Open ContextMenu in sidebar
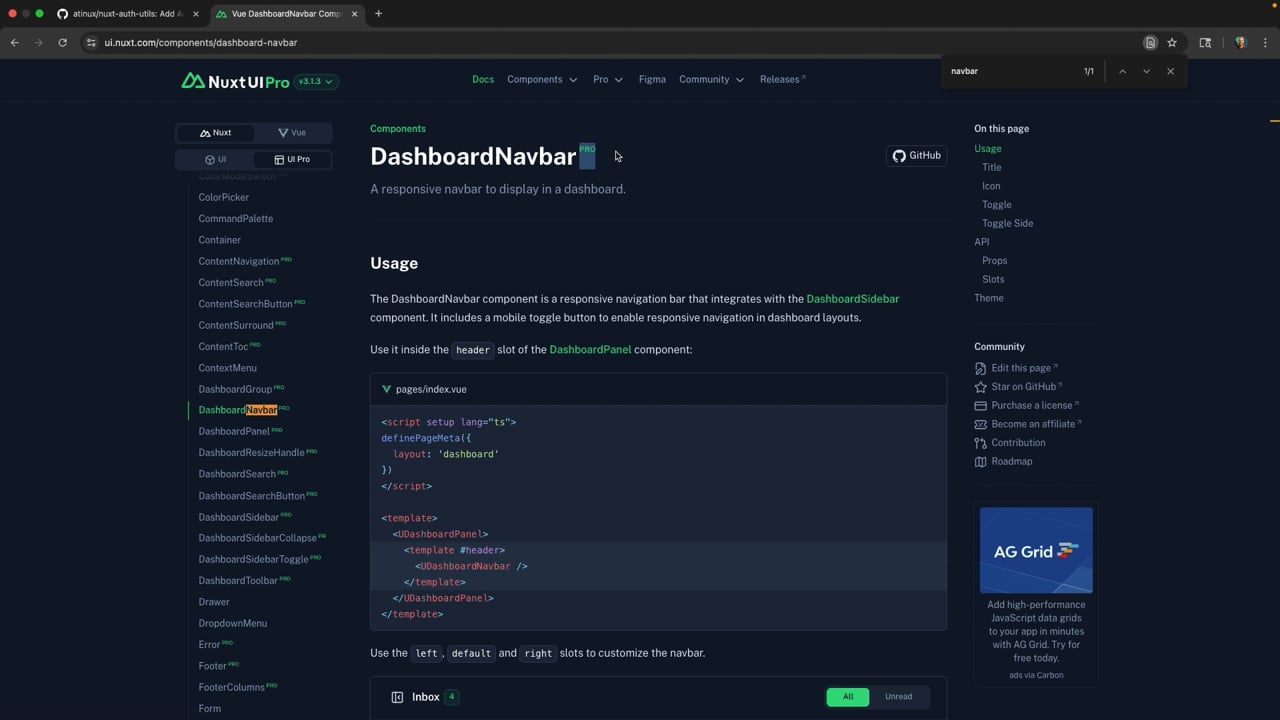 tap(228, 368)
